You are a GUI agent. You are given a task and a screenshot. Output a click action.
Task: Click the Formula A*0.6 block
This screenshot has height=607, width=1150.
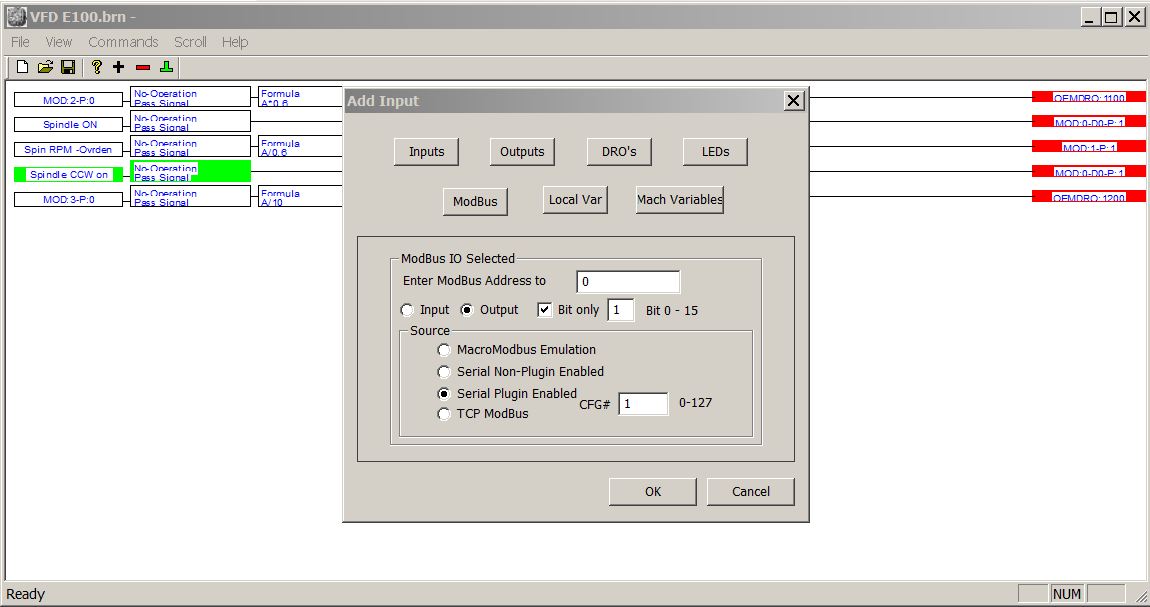coord(300,97)
